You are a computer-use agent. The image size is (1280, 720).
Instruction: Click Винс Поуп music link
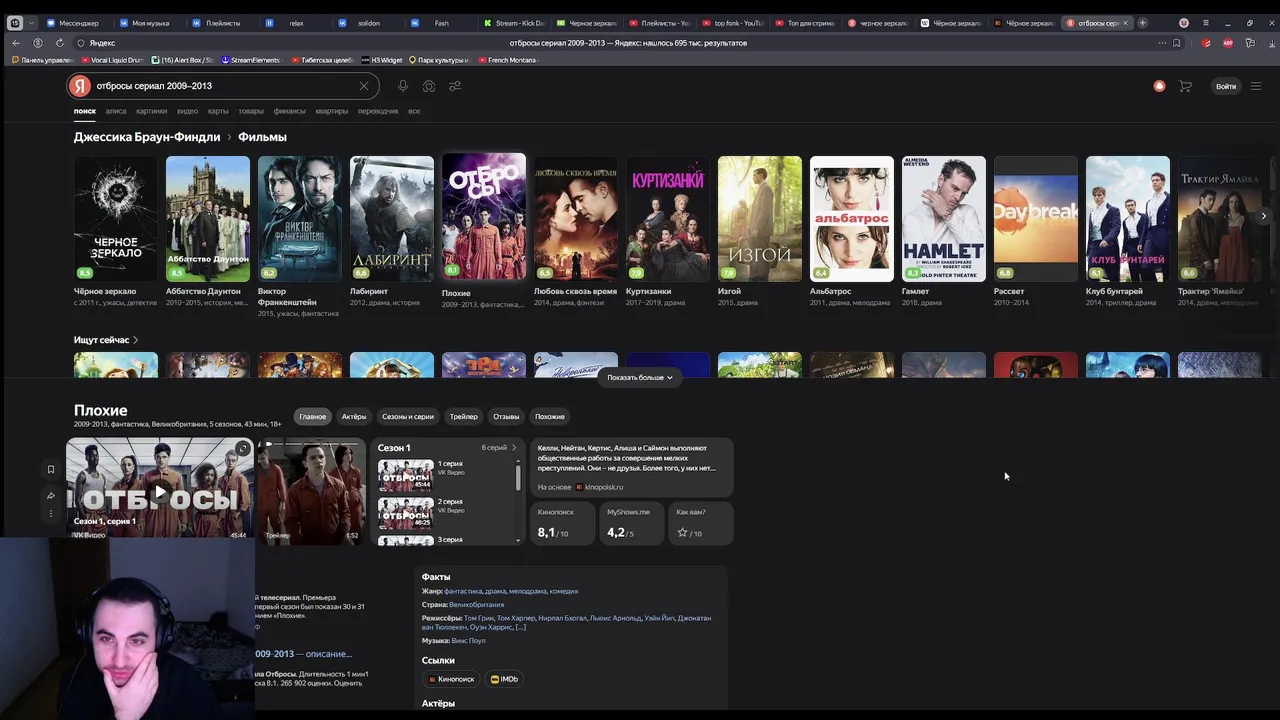tap(468, 641)
